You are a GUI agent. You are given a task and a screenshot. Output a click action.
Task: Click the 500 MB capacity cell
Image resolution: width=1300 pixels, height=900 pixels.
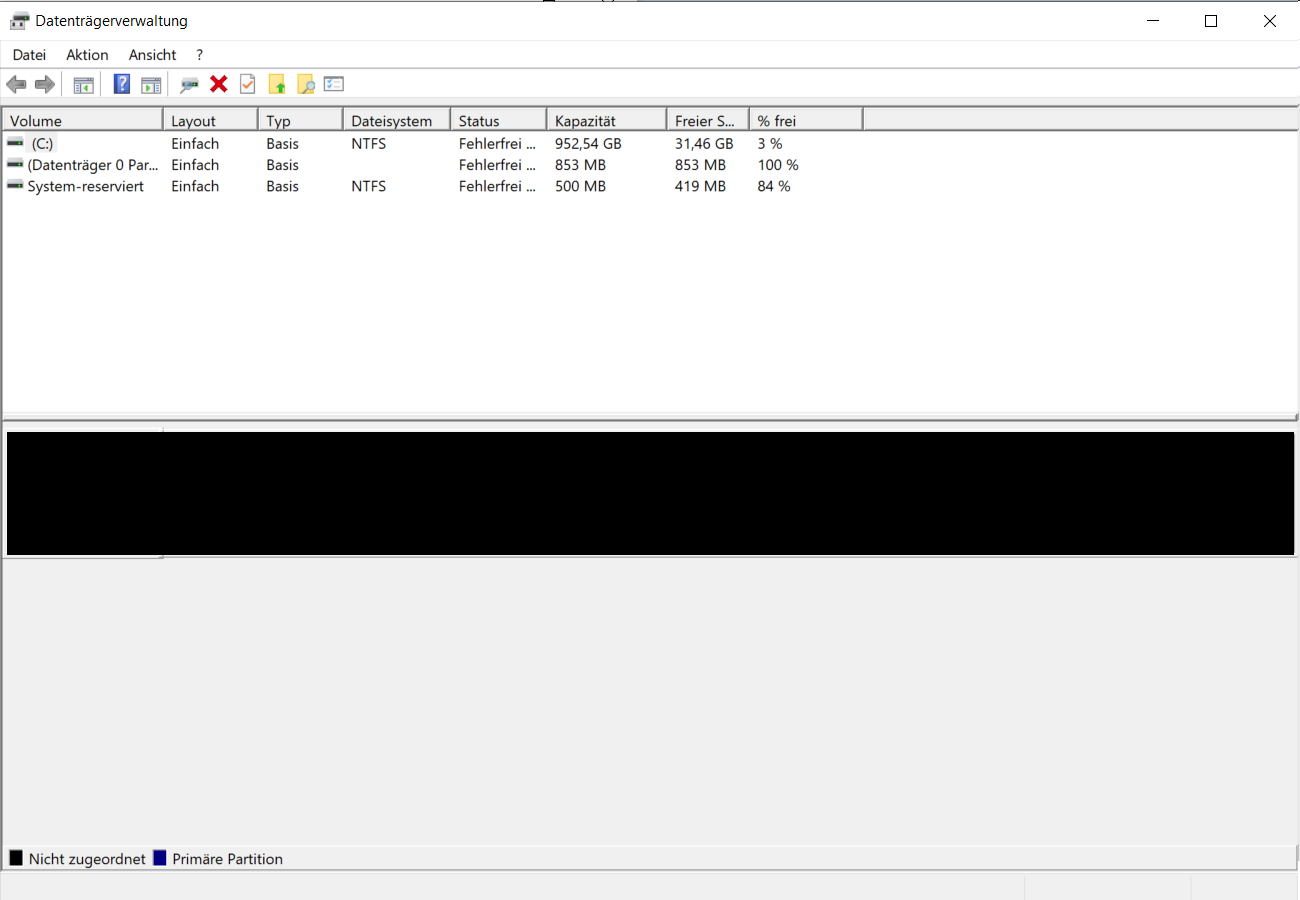point(580,185)
